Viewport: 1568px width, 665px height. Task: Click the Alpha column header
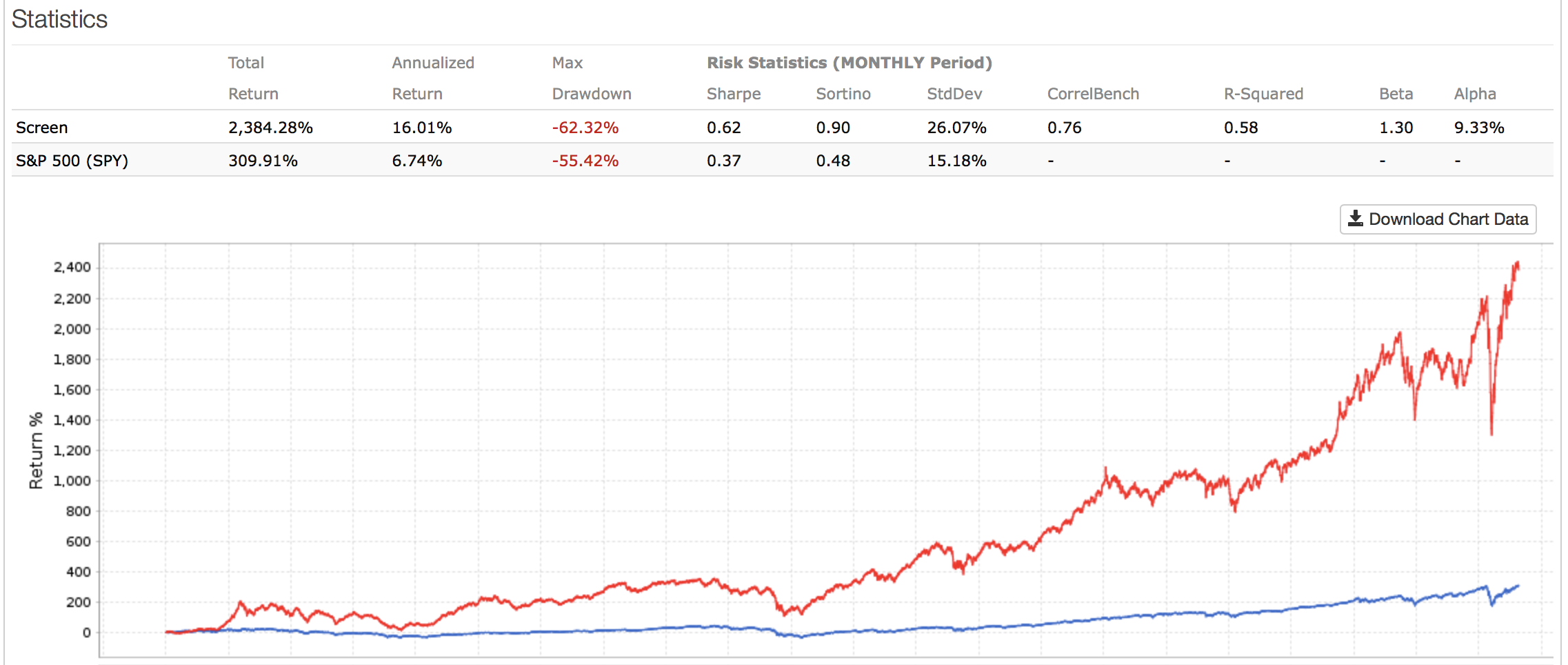(1475, 94)
